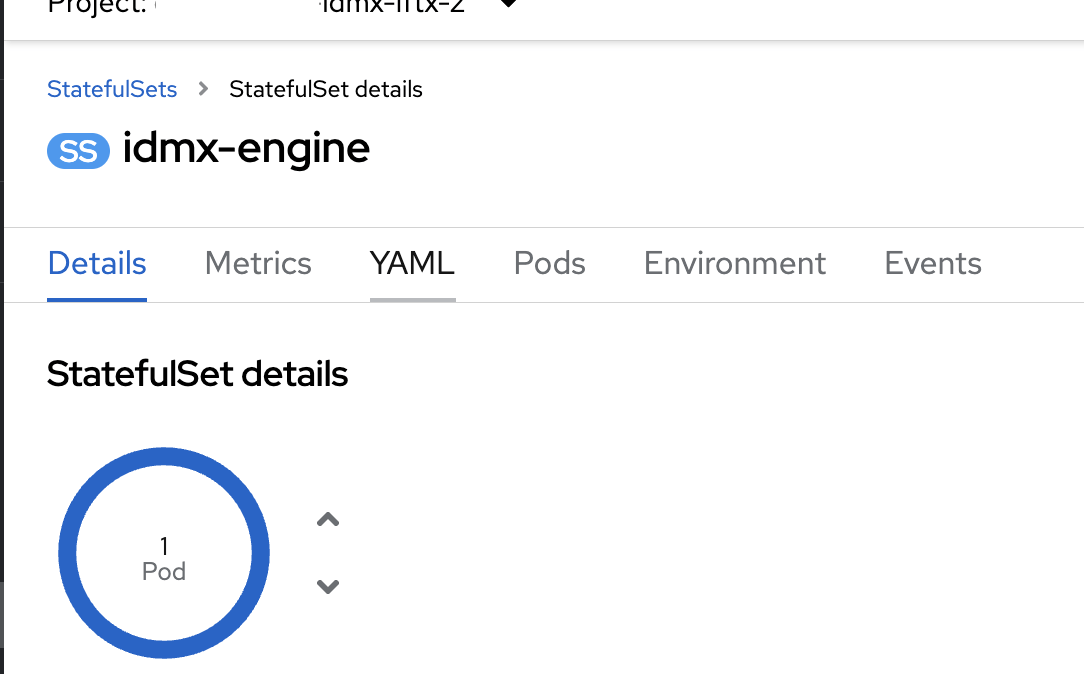Open the Project selector dropdown caret
Screen dimensions: 1084x674
click(x=508, y=3)
